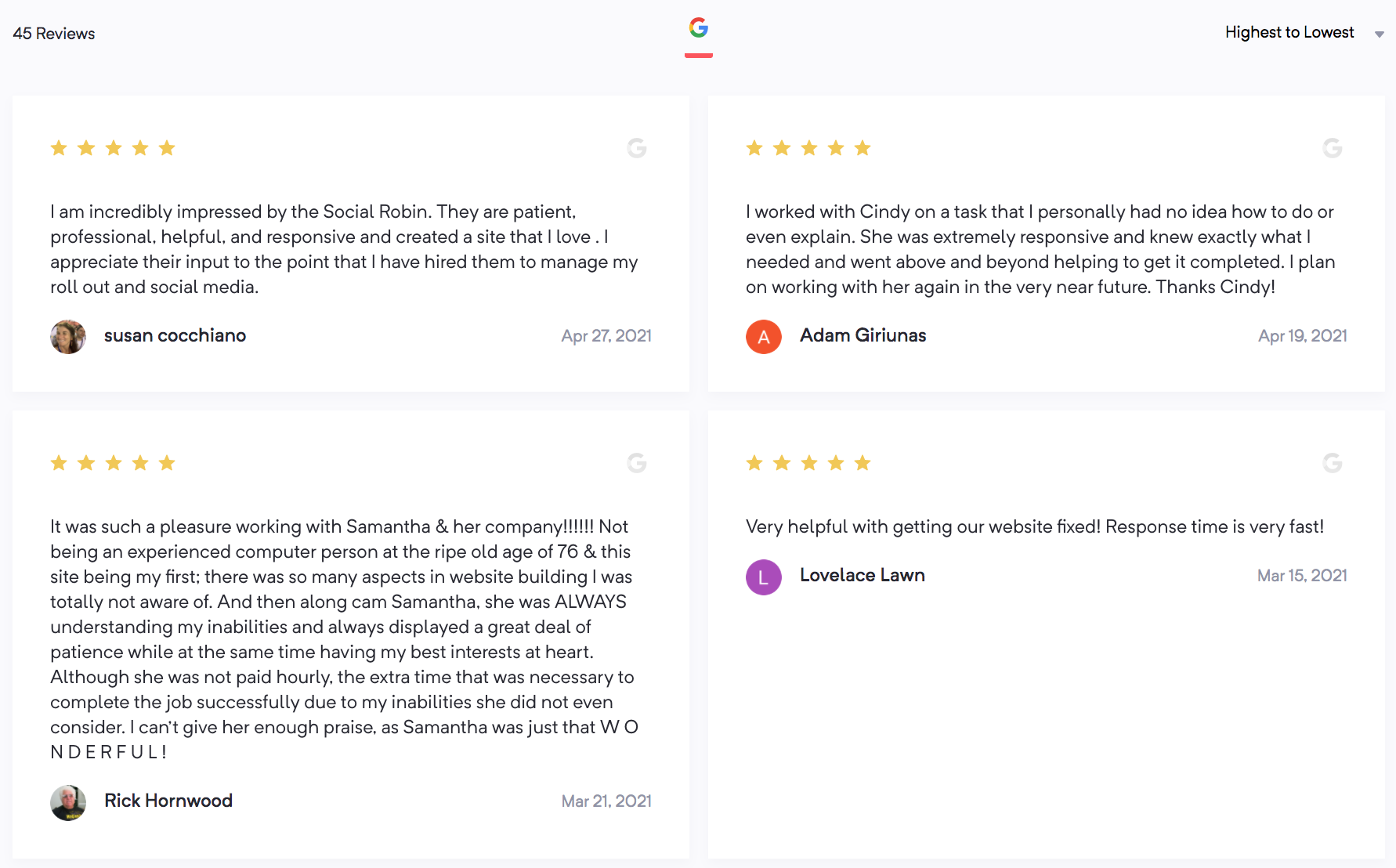Click the Mar 21, 2021 review date
Viewport: 1396px width, 868px height.
click(606, 801)
